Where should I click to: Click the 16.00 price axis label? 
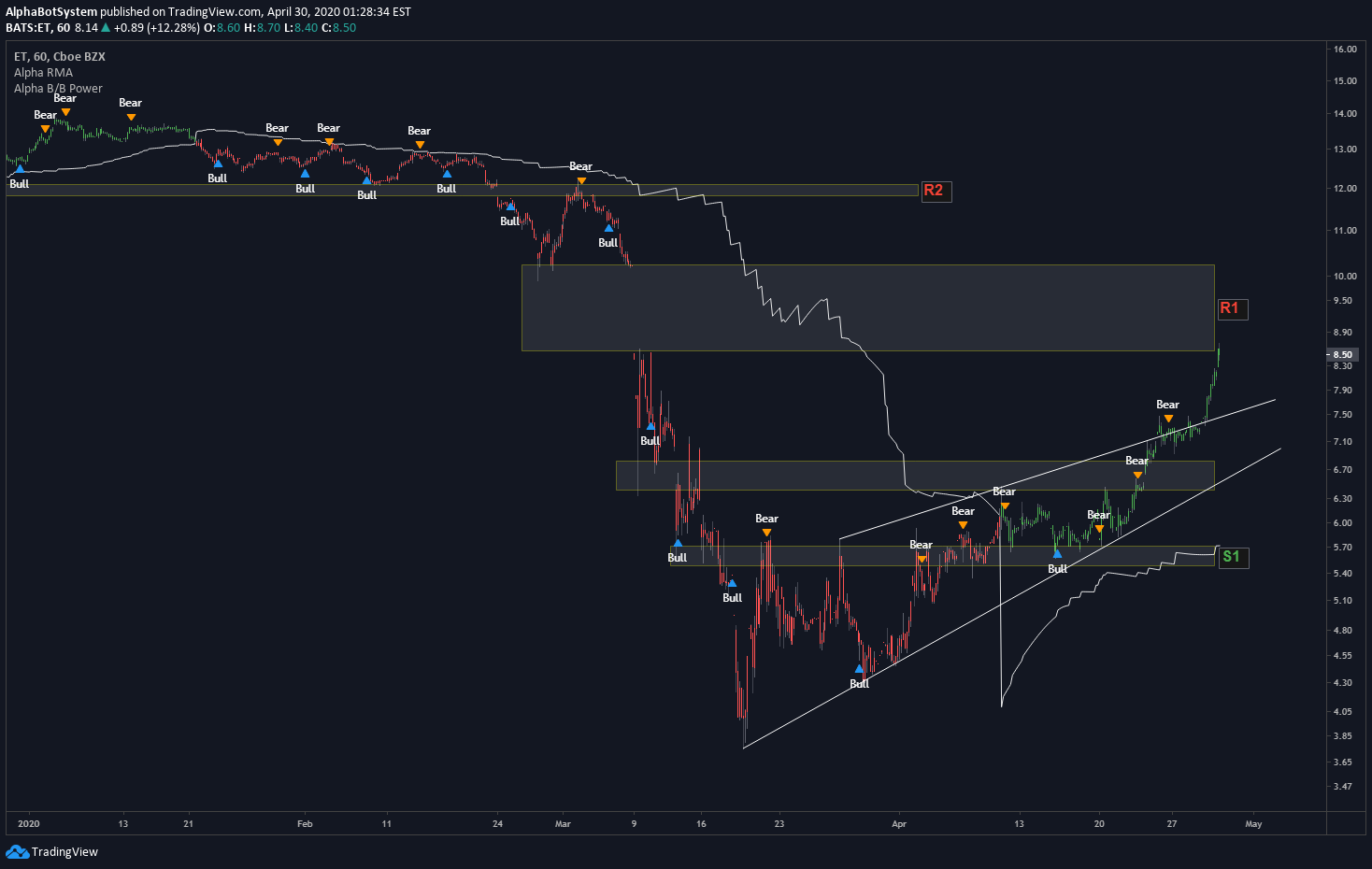tap(1345, 50)
